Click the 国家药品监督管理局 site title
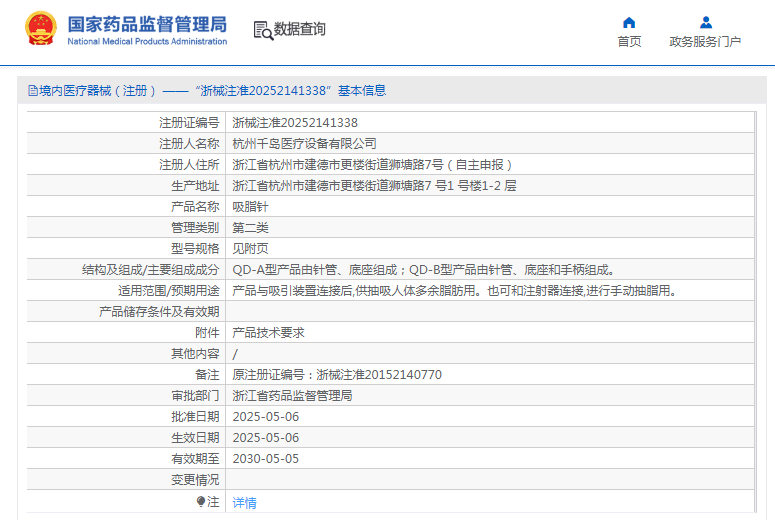Image resolution: width=775 pixels, height=520 pixels. [147, 24]
